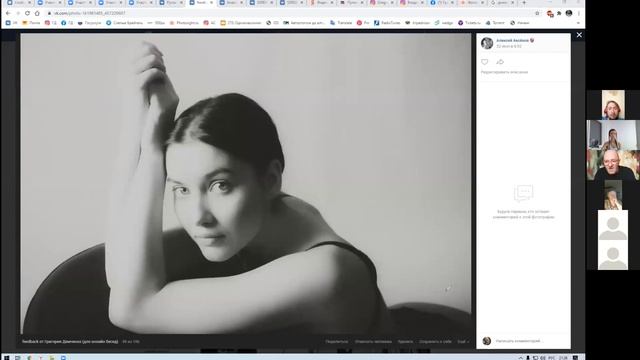Viewport: 640px width, 360px height.
Task: Open the 'Tickets.ru' bookmark
Action: pos(469,23)
